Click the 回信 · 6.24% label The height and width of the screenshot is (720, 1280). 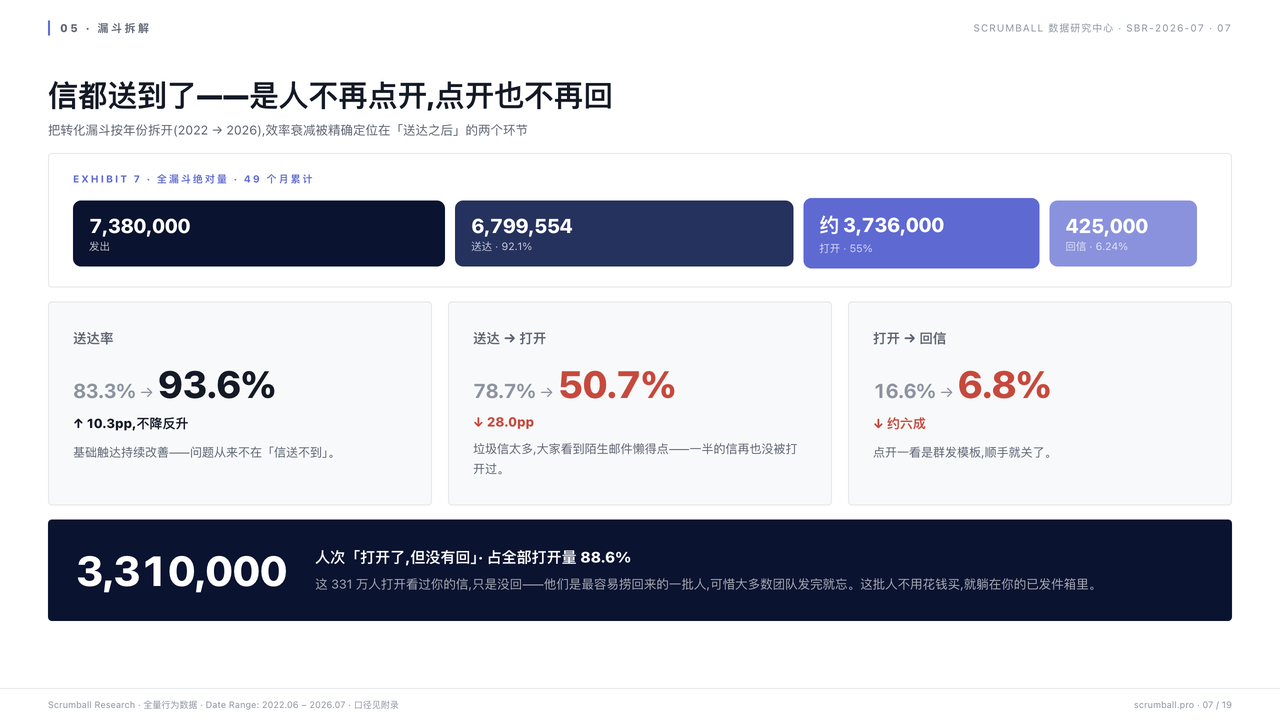(x=1097, y=246)
